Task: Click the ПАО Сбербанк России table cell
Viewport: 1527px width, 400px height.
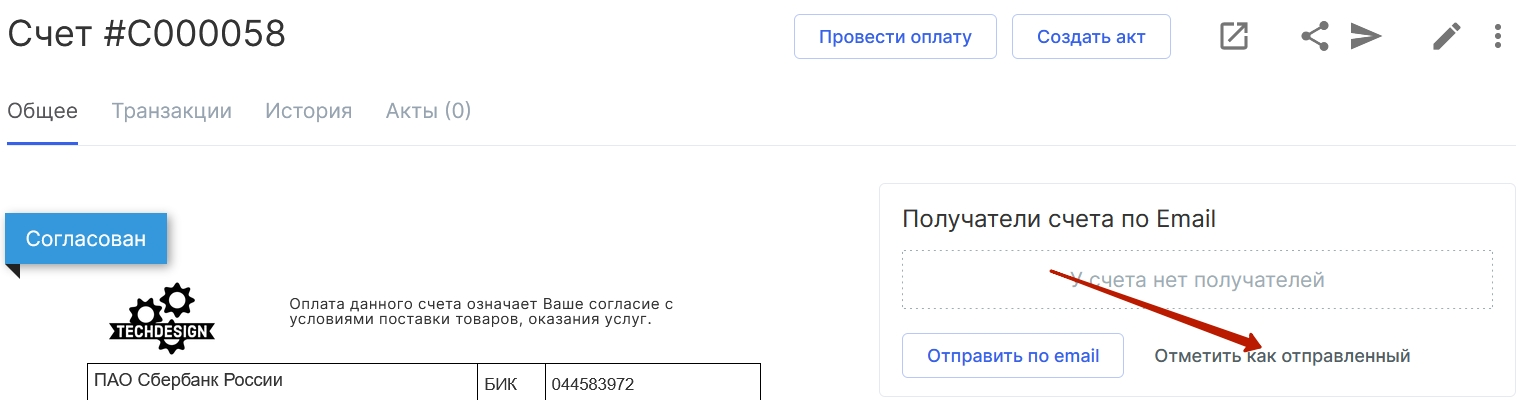Action: click(x=281, y=382)
